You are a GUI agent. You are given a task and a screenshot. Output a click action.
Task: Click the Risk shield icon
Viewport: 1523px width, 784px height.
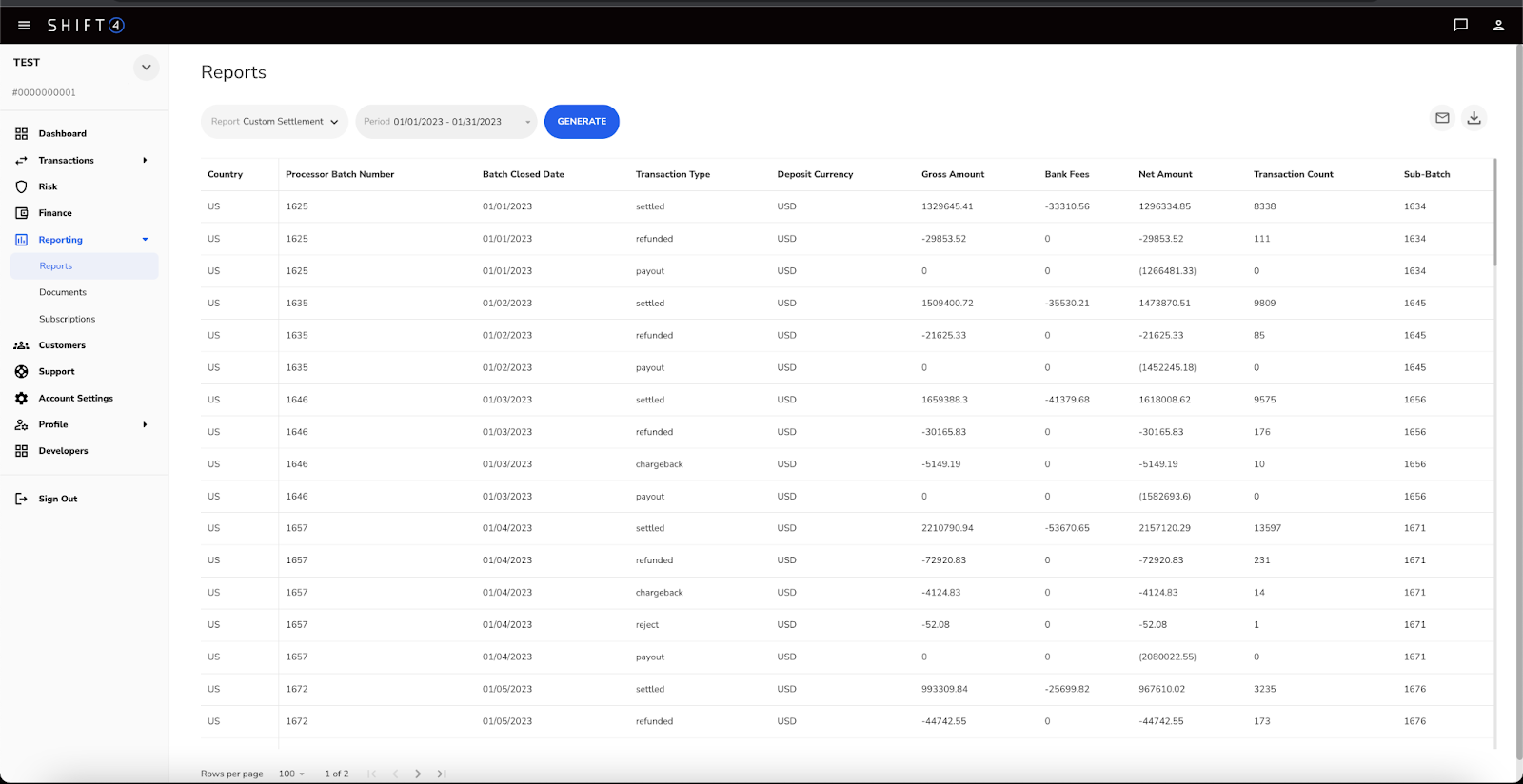(x=21, y=186)
